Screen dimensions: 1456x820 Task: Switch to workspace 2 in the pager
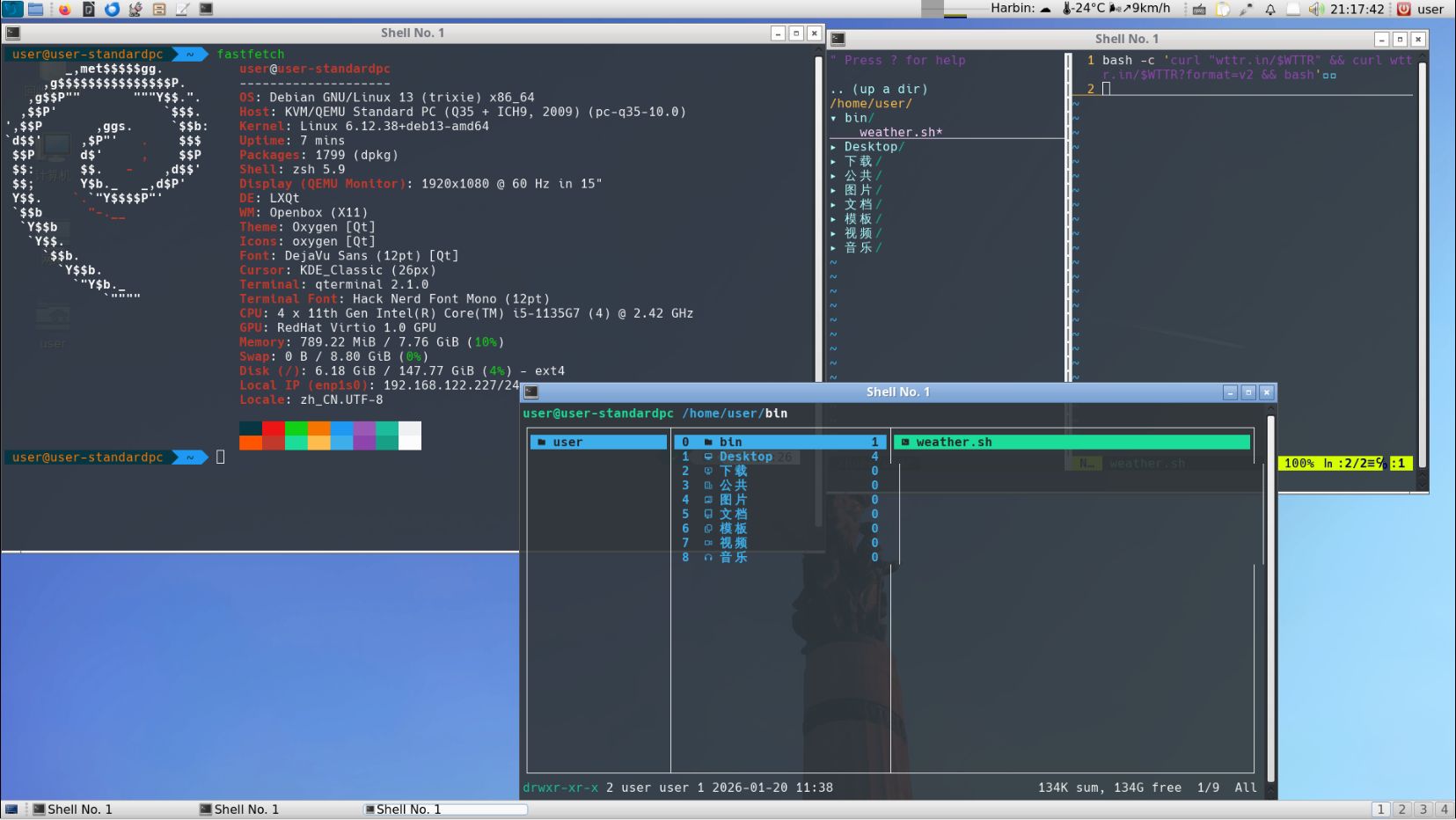(1402, 809)
